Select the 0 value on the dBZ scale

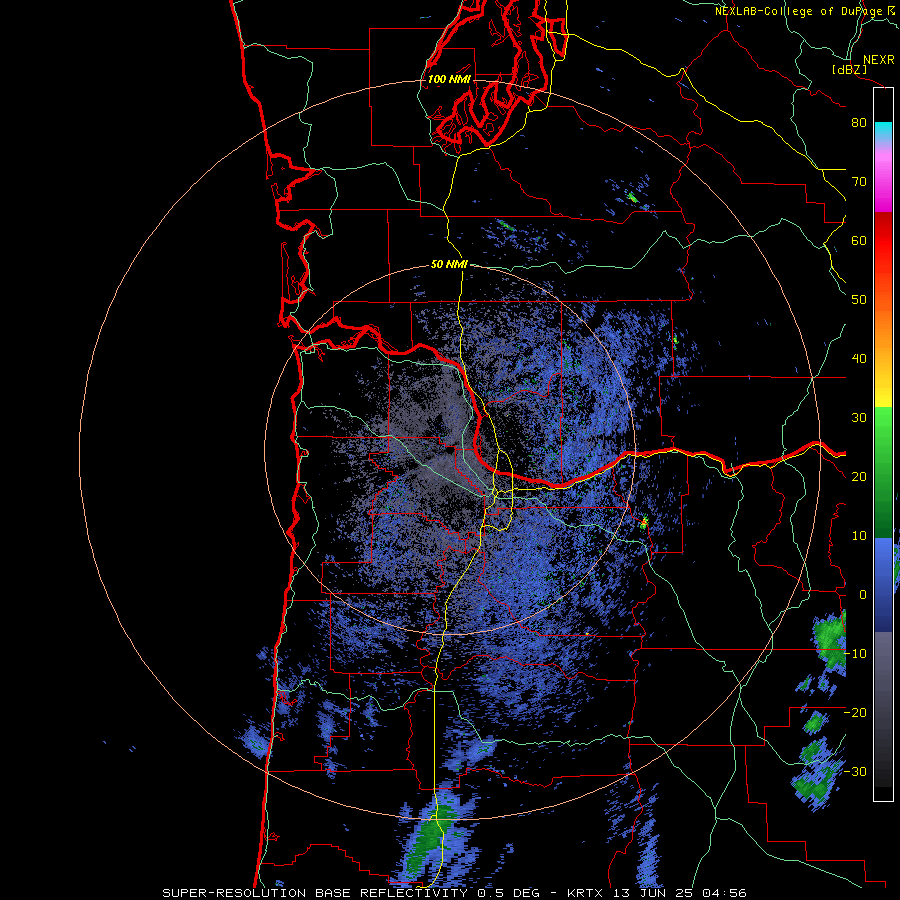click(x=863, y=595)
